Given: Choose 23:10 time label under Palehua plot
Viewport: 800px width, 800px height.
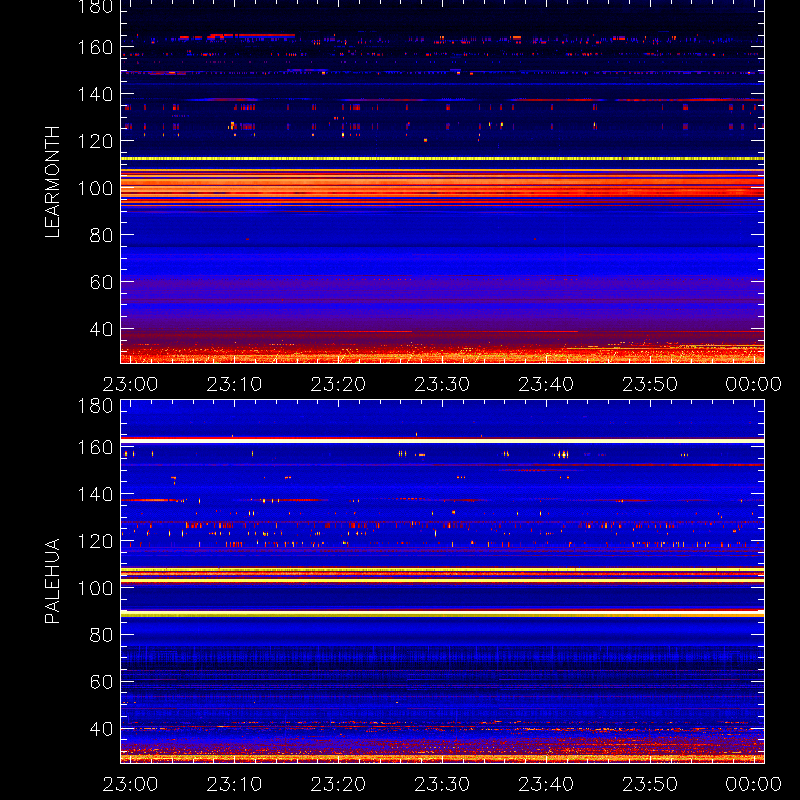Looking at the screenshot, I should tap(234, 784).
